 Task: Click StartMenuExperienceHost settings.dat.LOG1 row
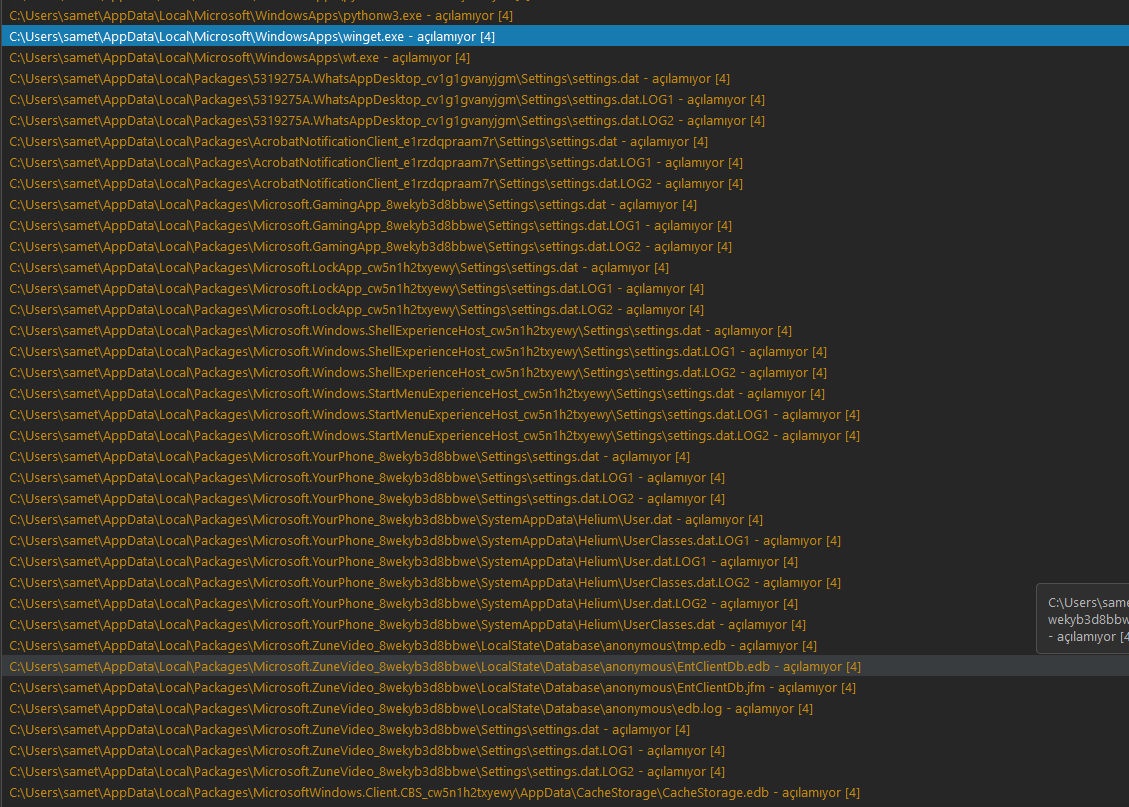[x=564, y=415]
